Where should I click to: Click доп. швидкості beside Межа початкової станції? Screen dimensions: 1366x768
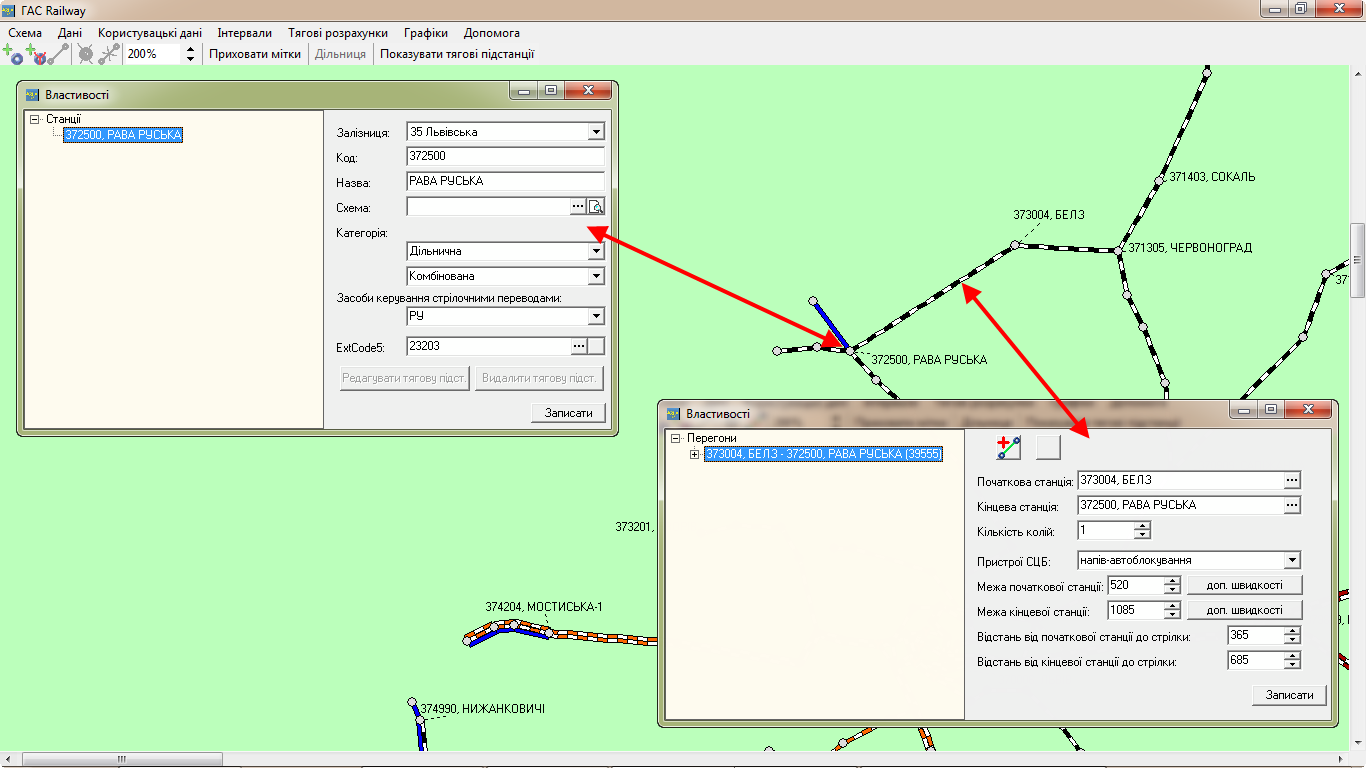[x=1244, y=585]
